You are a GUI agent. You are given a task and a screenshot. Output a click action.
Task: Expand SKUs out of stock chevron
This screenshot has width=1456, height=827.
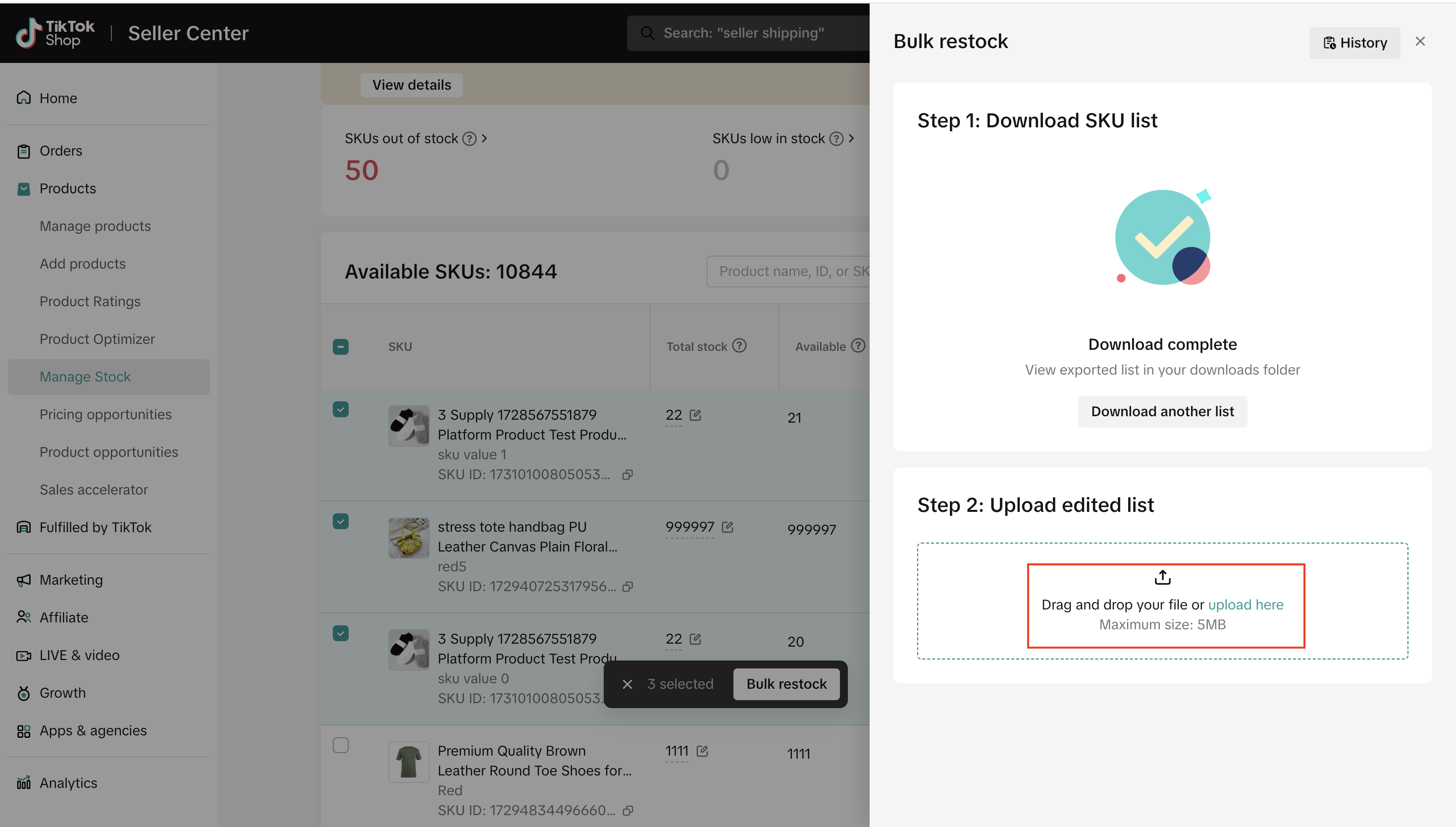pyautogui.click(x=484, y=139)
